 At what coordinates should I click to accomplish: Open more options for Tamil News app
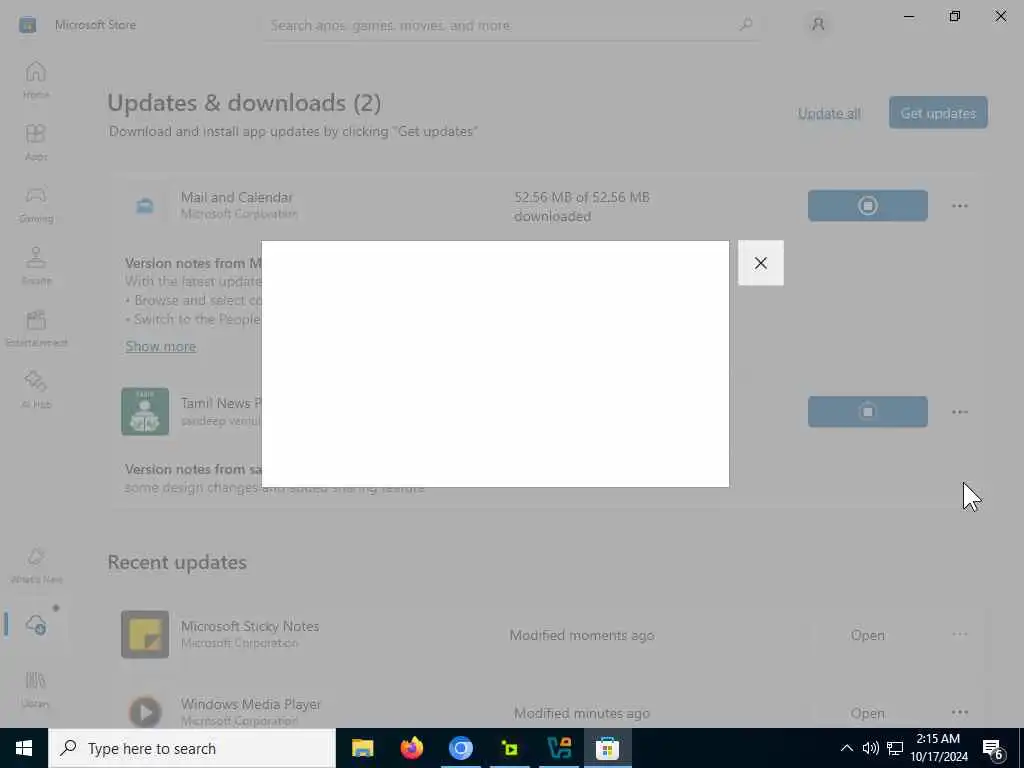(x=959, y=411)
